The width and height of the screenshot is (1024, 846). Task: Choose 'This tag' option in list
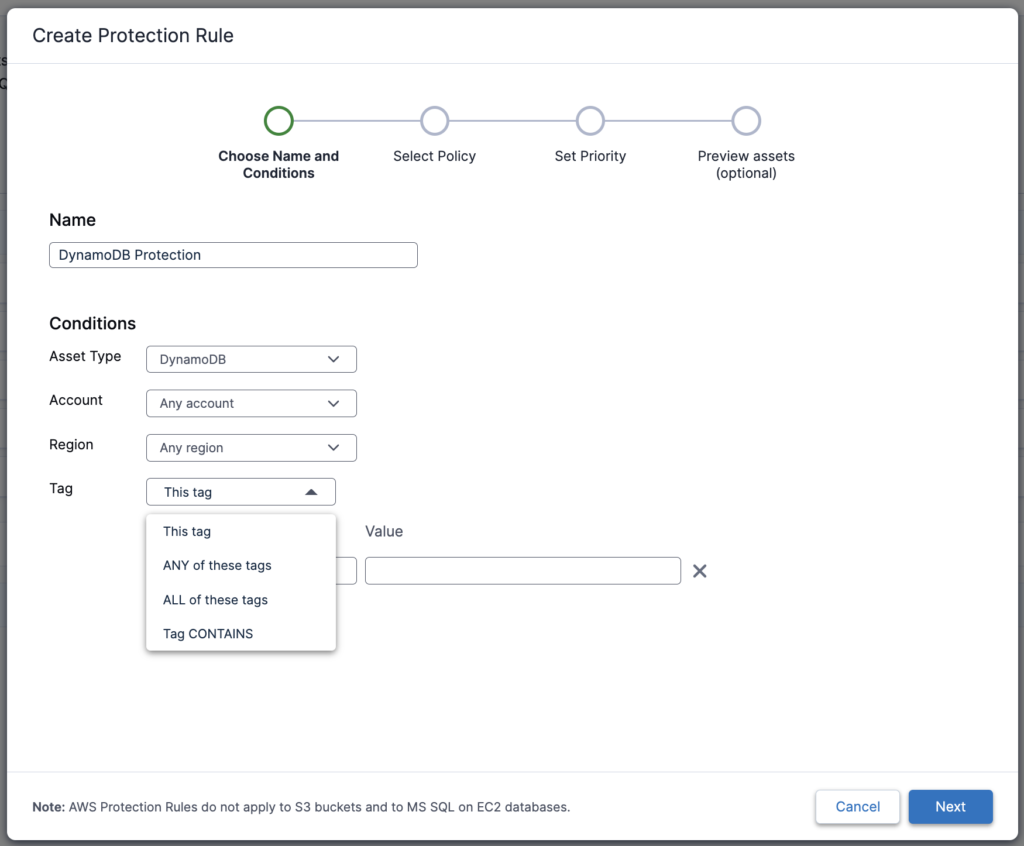(x=241, y=531)
